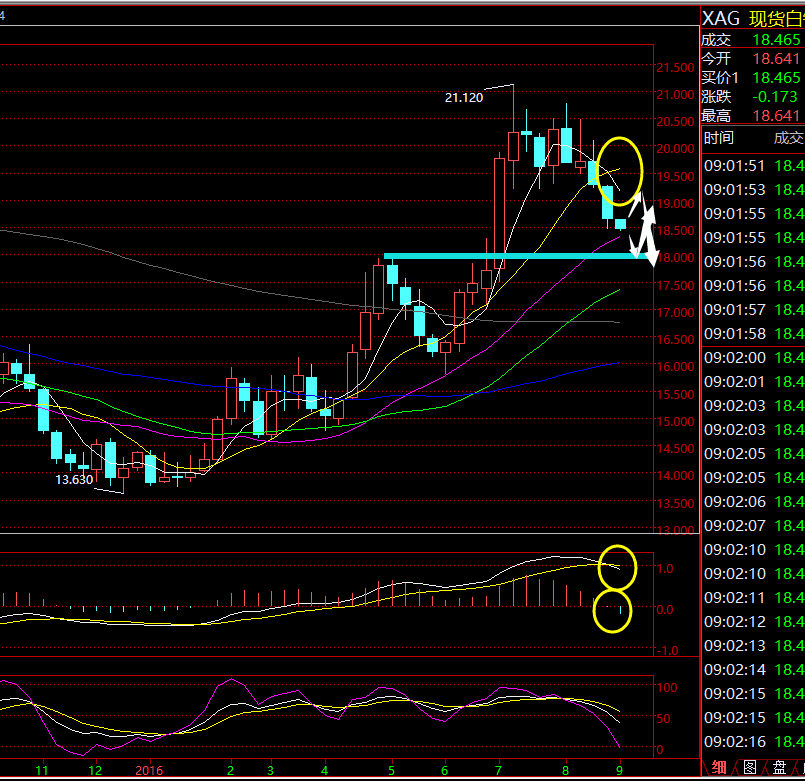Screen dimensions: 805x781
Task: Select the 09:02:00 tick record row
Action: (752, 358)
